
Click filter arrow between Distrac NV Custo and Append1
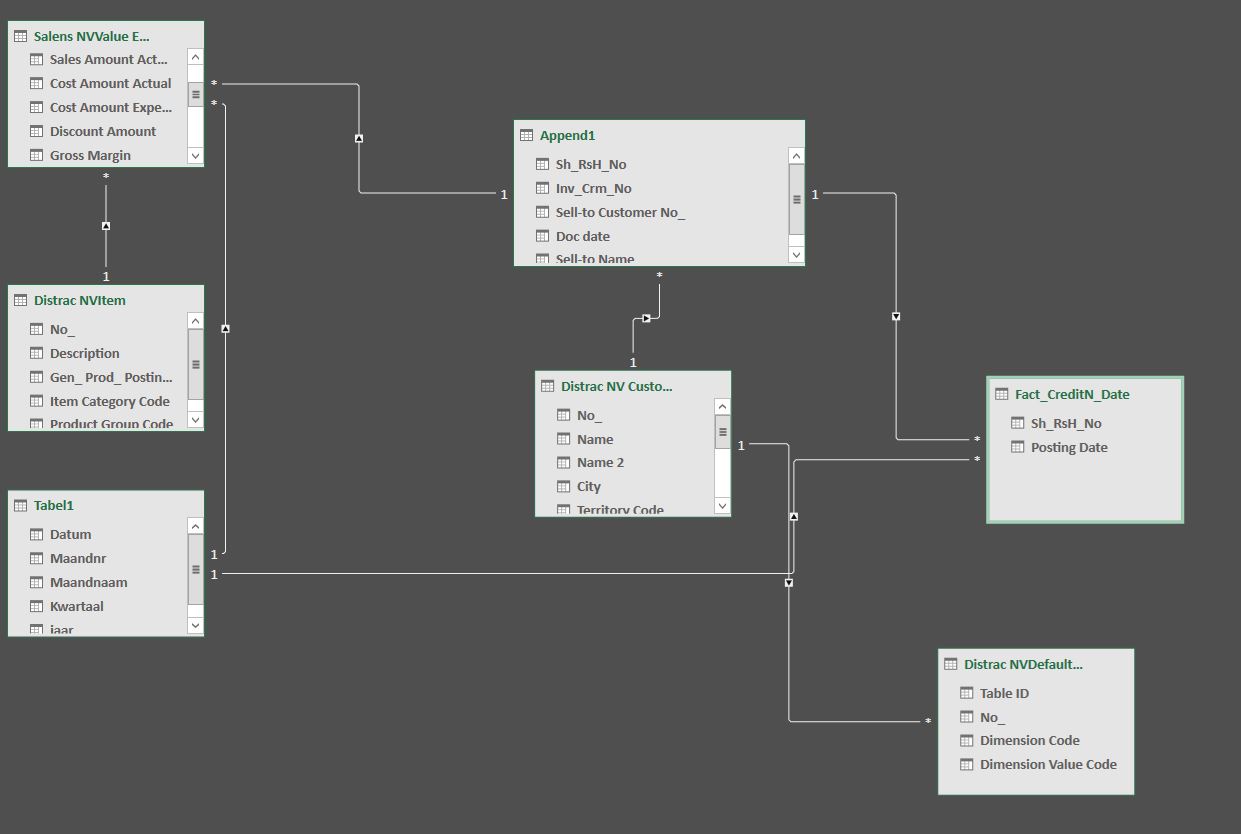[646, 318]
